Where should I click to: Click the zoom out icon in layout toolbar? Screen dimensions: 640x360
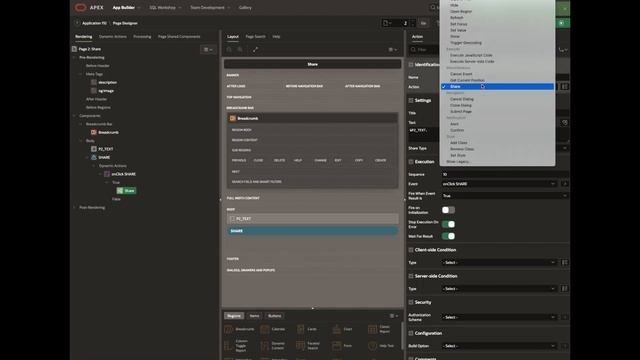point(229,49)
